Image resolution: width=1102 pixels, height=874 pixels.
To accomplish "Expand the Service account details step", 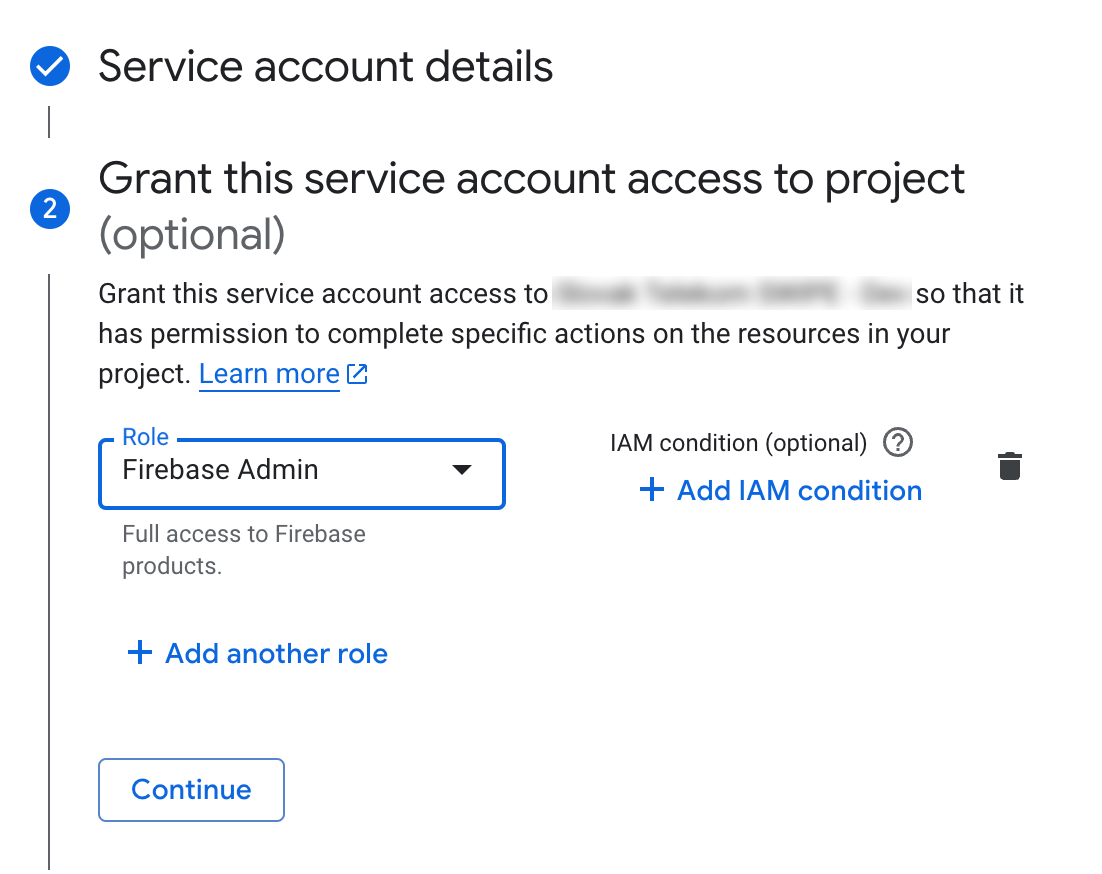I will [325, 68].
